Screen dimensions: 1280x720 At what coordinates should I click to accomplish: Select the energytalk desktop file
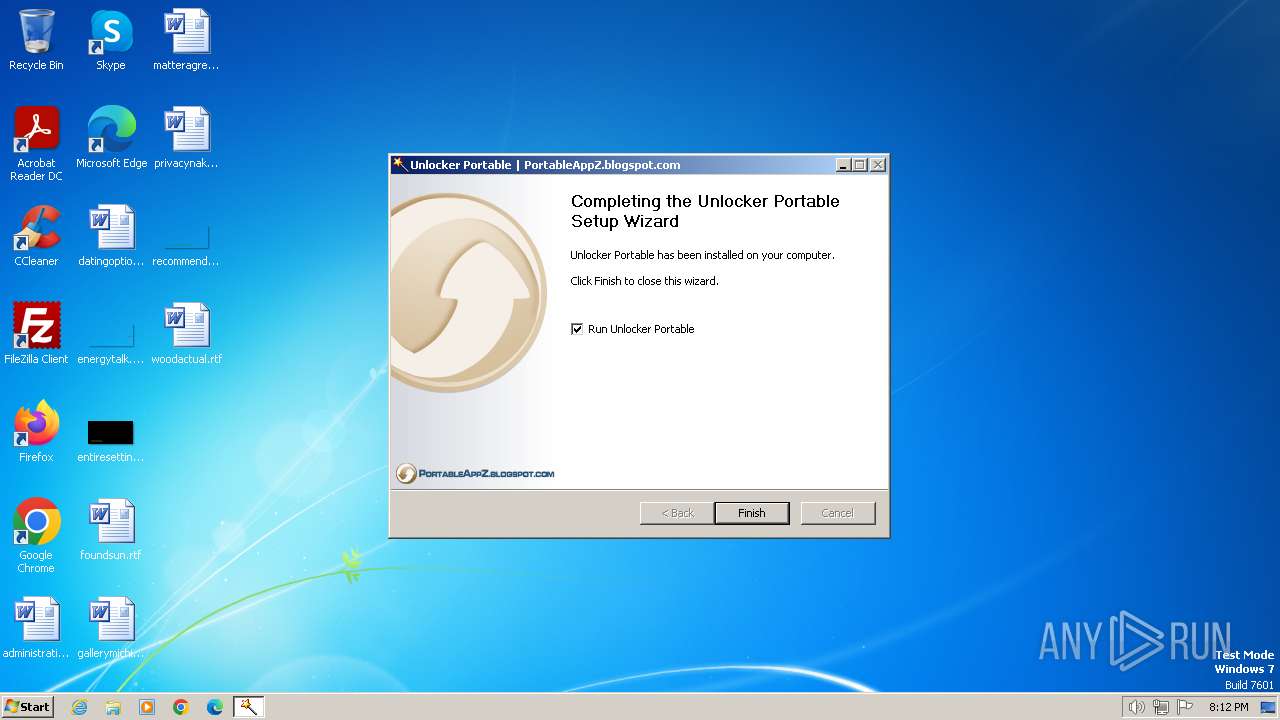pyautogui.click(x=111, y=343)
